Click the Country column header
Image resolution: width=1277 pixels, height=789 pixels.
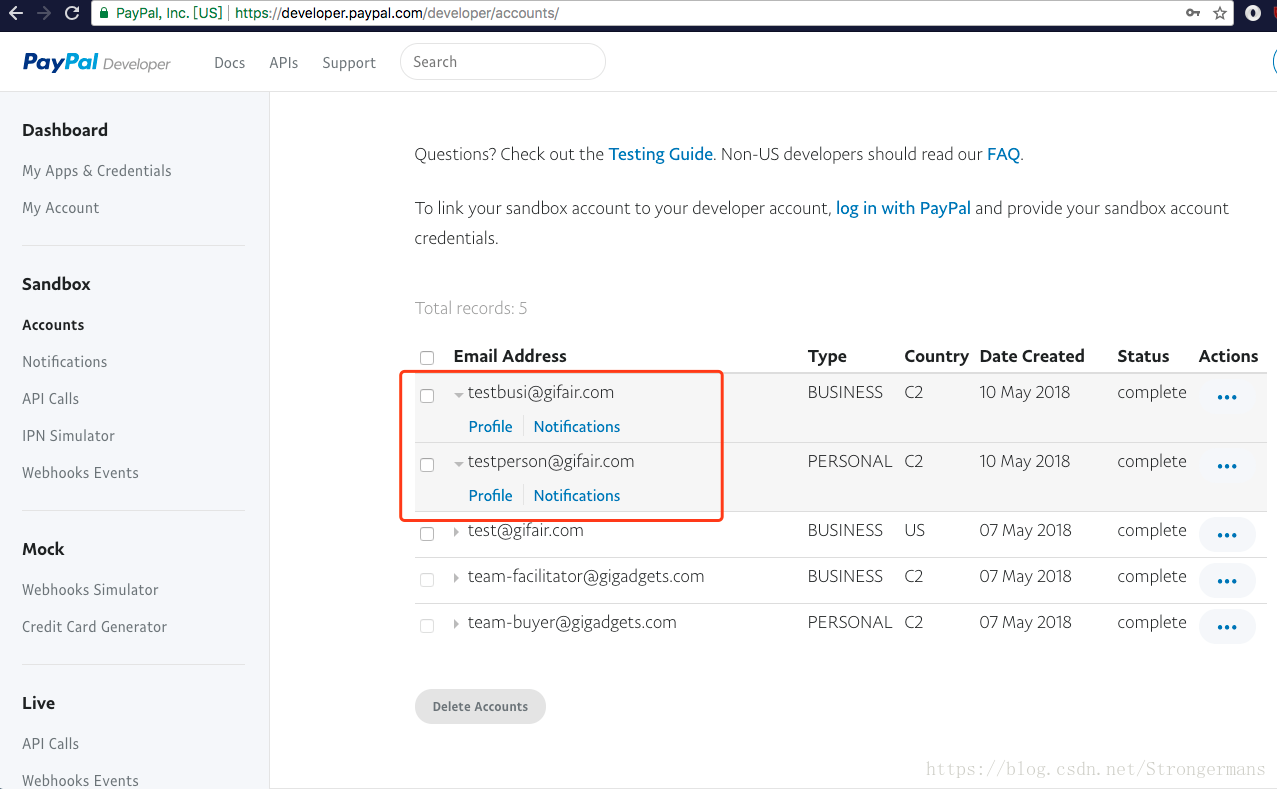click(x=936, y=356)
